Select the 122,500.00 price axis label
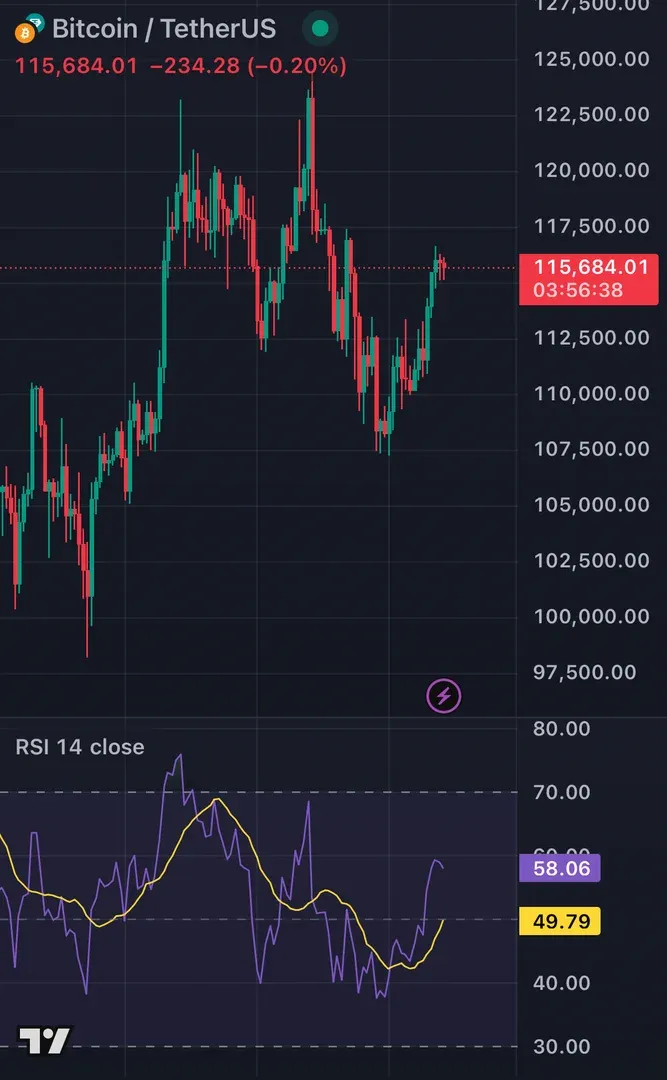The height and width of the screenshot is (1080, 667). point(591,114)
